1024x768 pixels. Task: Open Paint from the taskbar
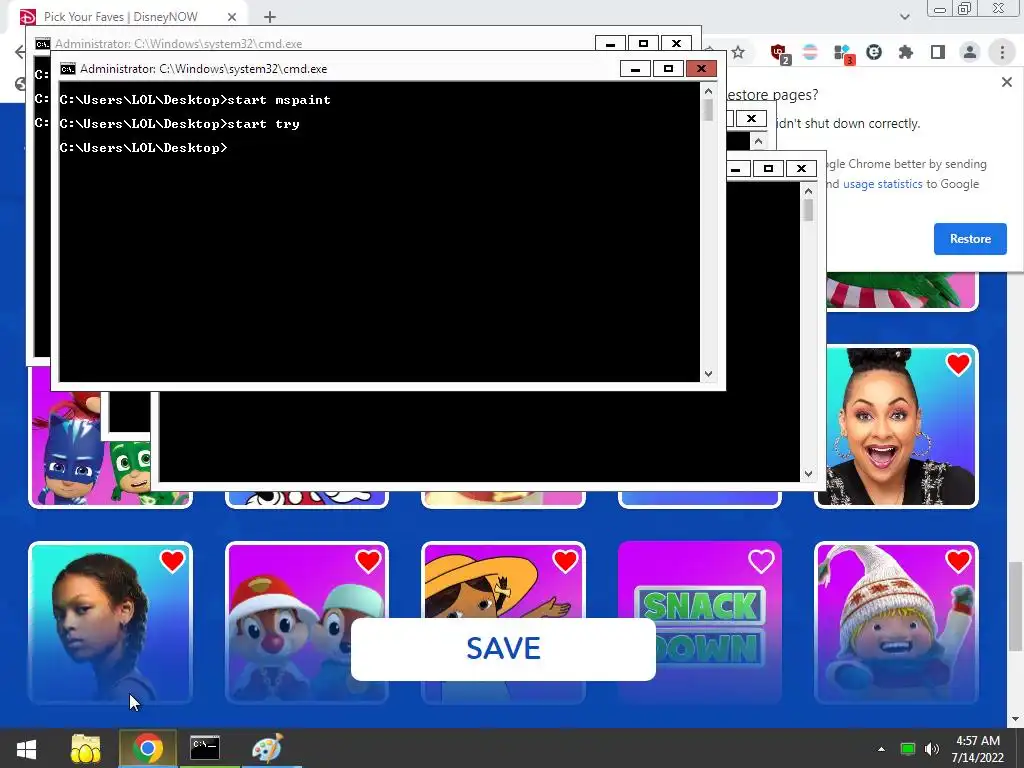tap(267, 748)
